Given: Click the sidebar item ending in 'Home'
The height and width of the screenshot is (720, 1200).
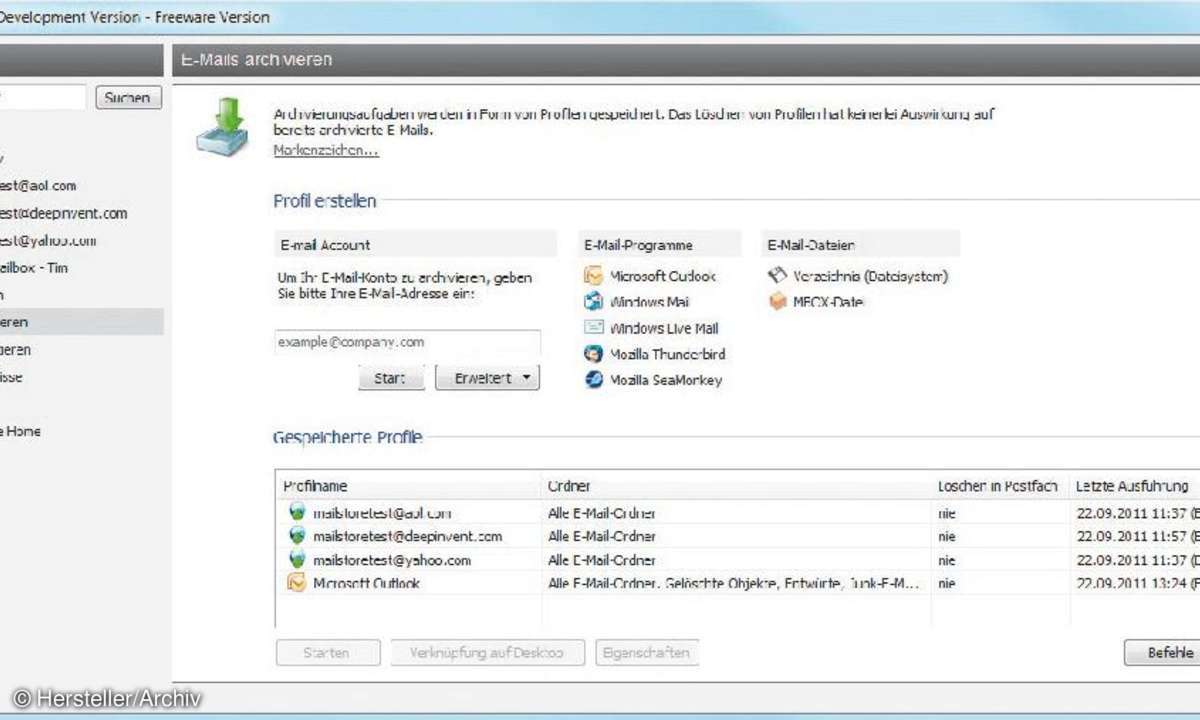Looking at the screenshot, I should 20,431.
